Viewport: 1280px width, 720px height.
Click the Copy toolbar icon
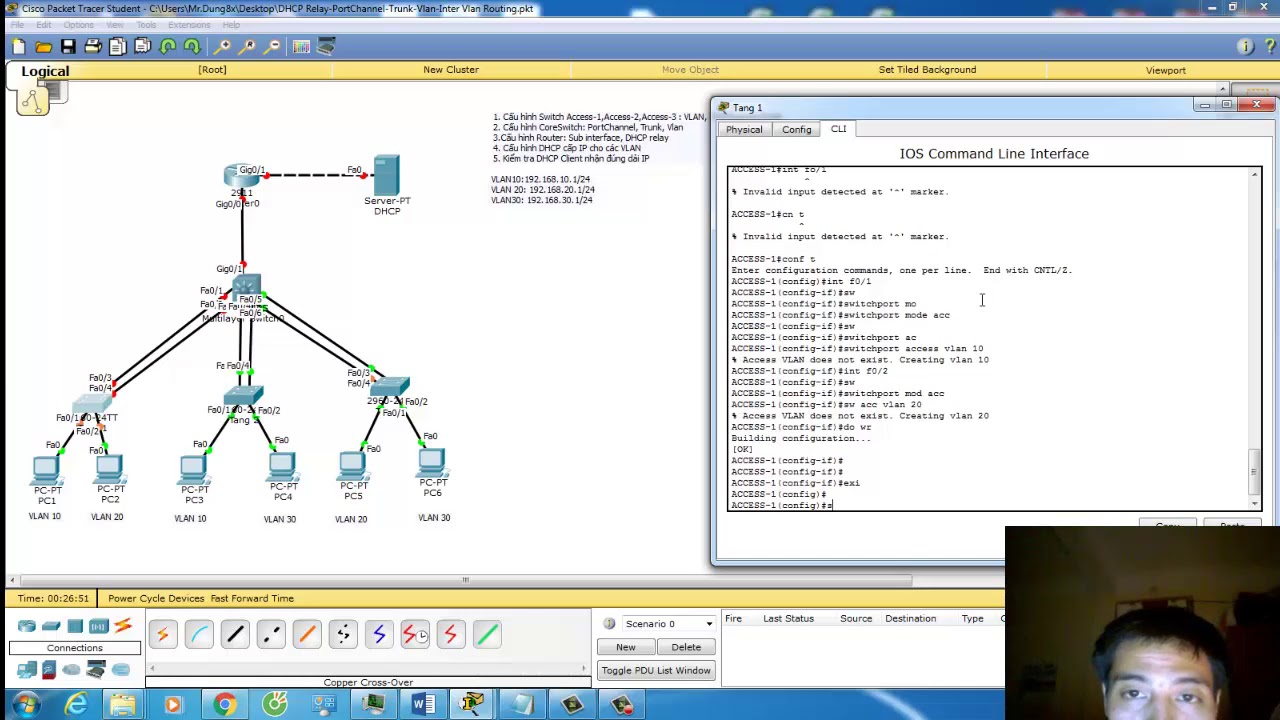[118, 46]
